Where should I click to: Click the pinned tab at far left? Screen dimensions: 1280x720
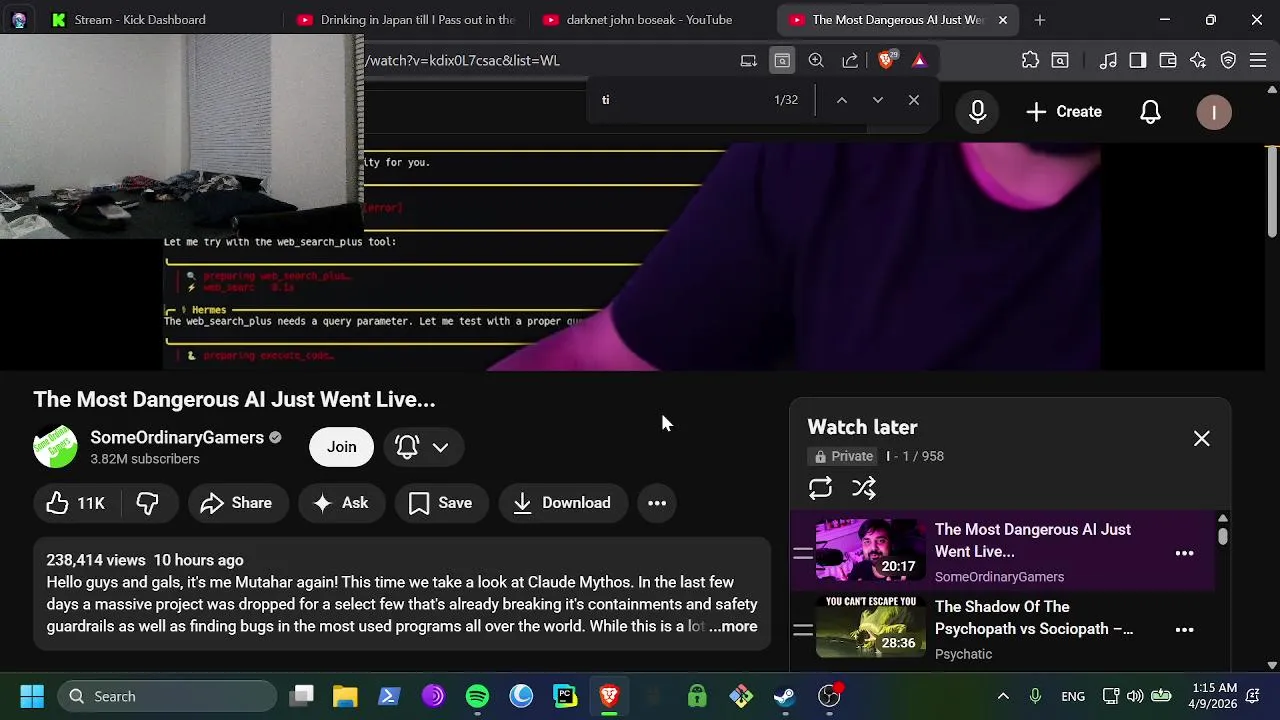click(19, 19)
